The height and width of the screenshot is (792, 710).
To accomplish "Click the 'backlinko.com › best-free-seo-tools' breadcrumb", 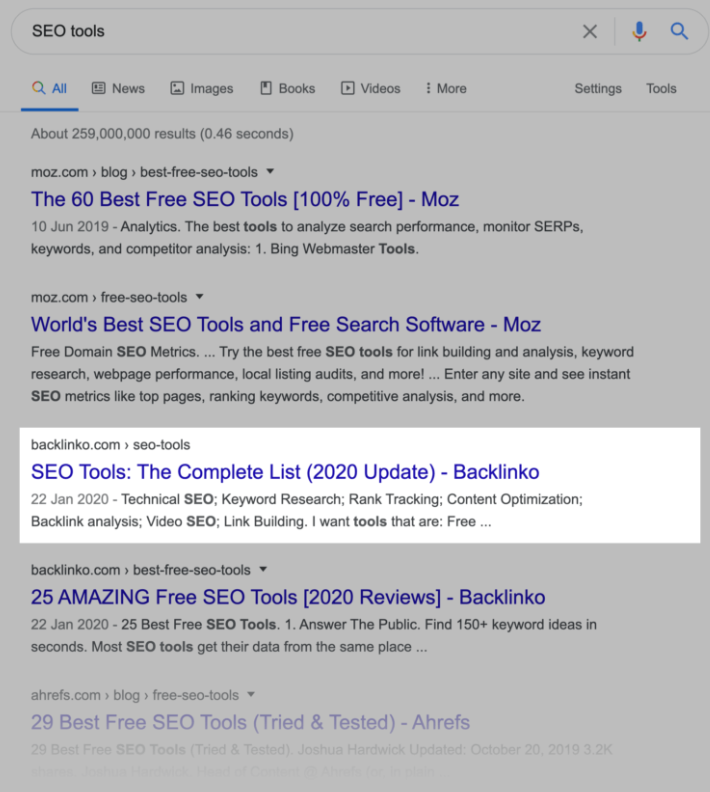I will tap(141, 570).
